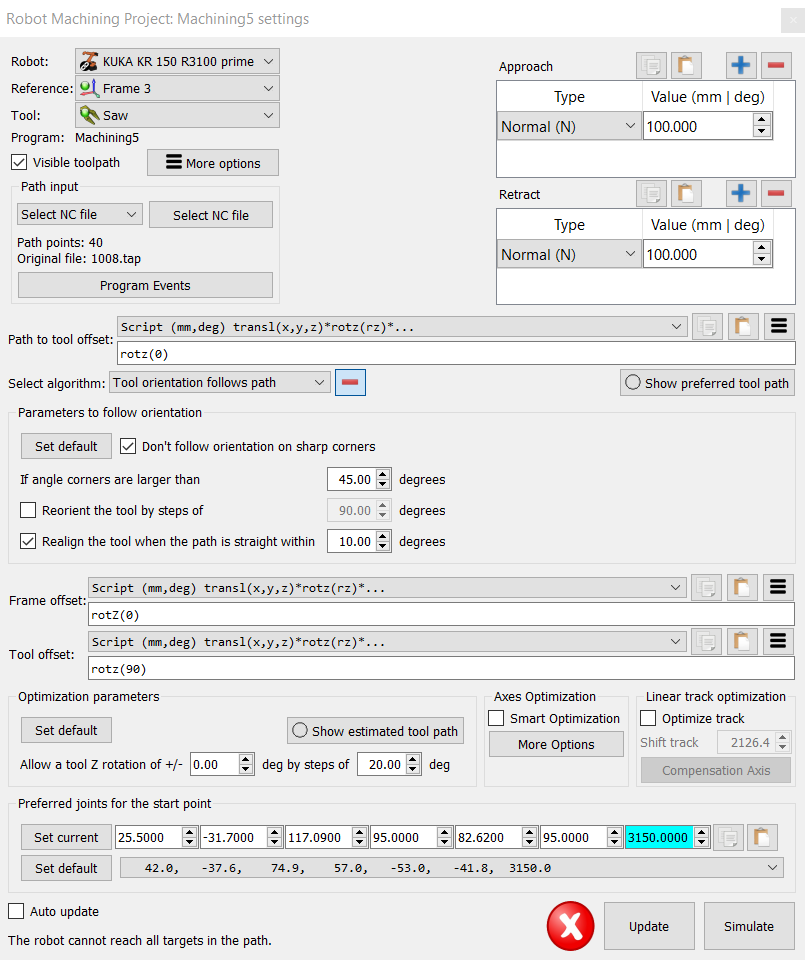This screenshot has height=960, width=805.
Task: Click the cyan highlighted 3150.0000 joint field
Action: pos(659,837)
